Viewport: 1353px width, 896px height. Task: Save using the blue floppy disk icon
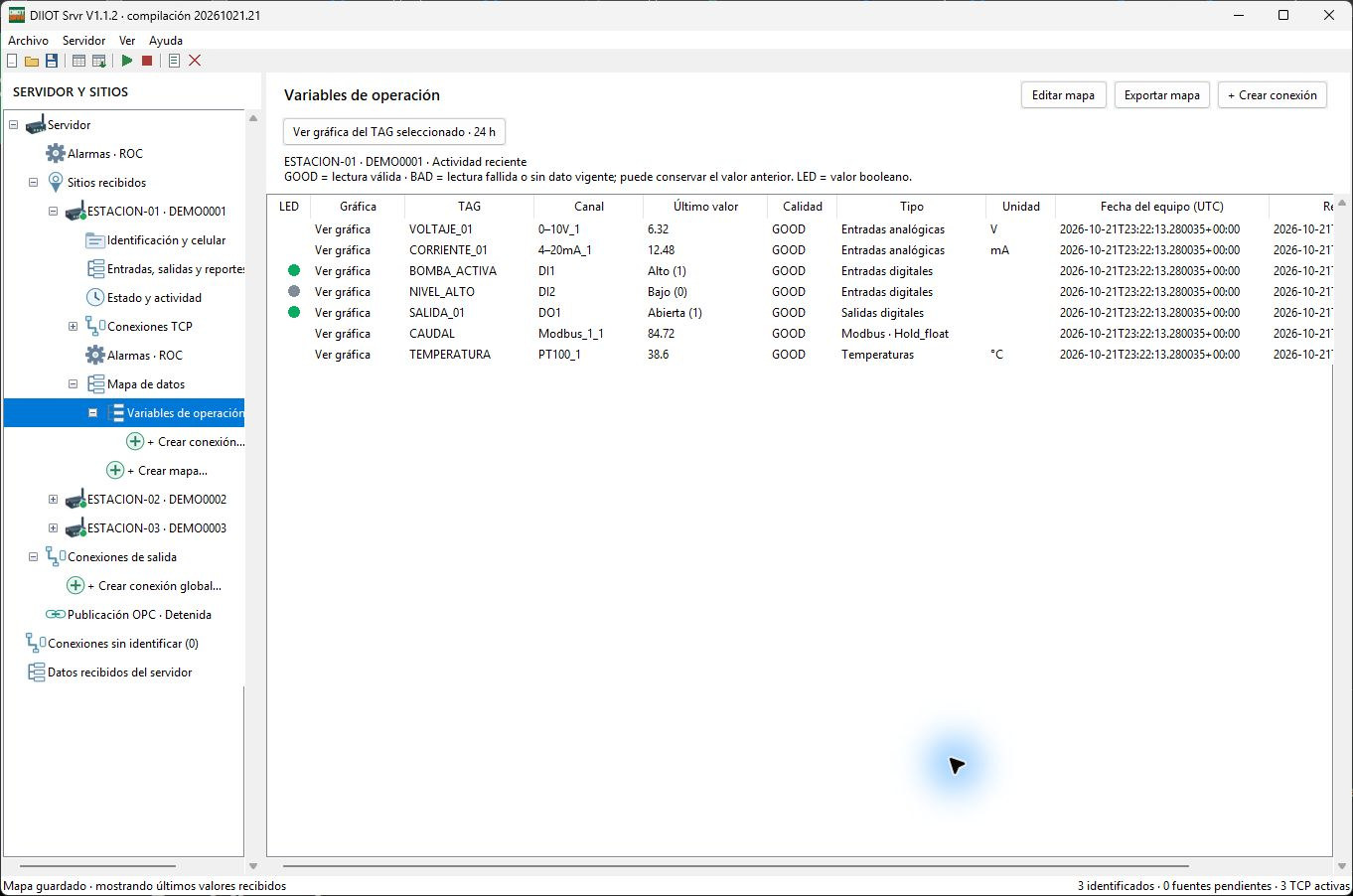click(x=52, y=61)
